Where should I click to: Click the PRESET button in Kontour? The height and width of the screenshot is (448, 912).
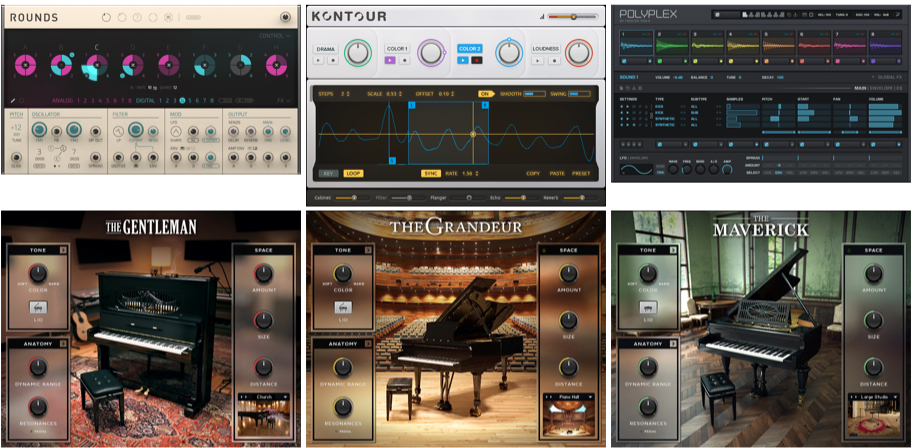(x=582, y=173)
